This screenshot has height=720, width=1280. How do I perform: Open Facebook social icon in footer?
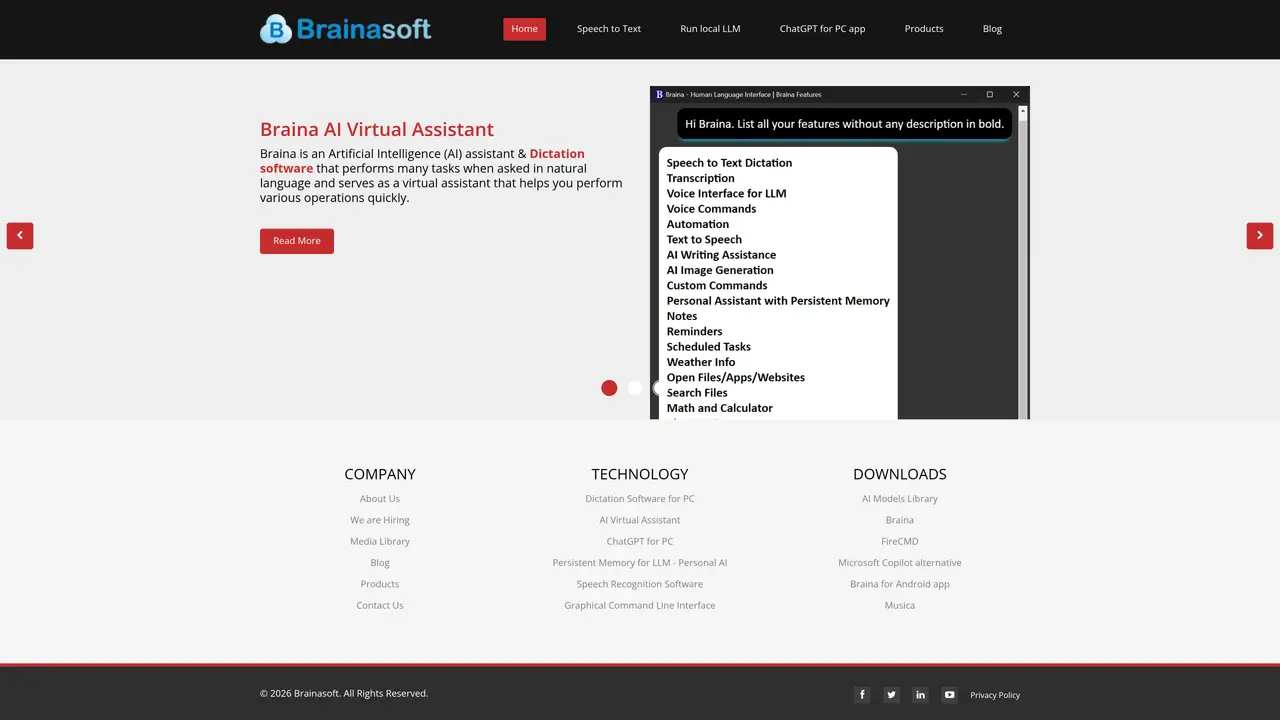[862, 695]
